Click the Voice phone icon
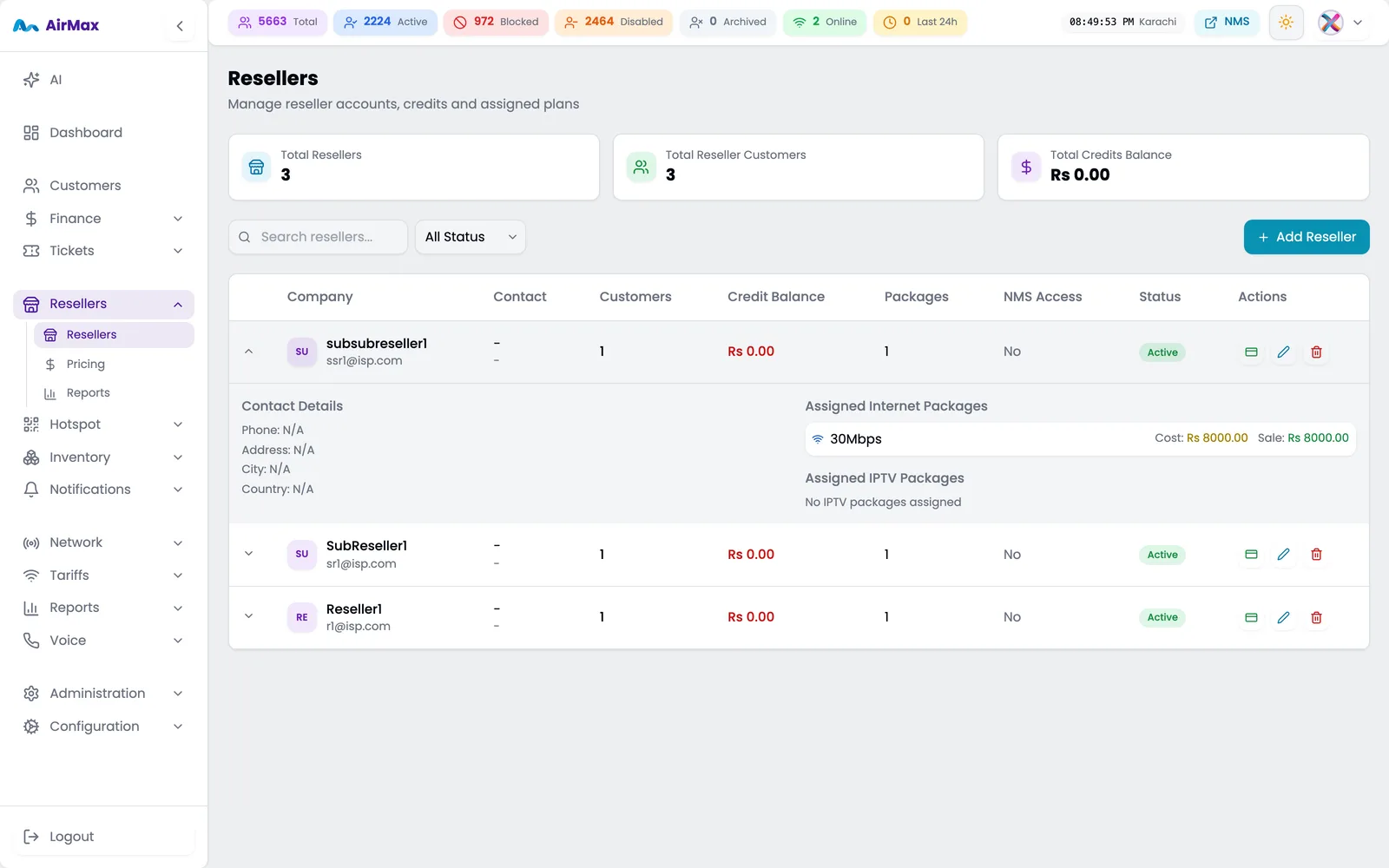1389x868 pixels. (31, 641)
